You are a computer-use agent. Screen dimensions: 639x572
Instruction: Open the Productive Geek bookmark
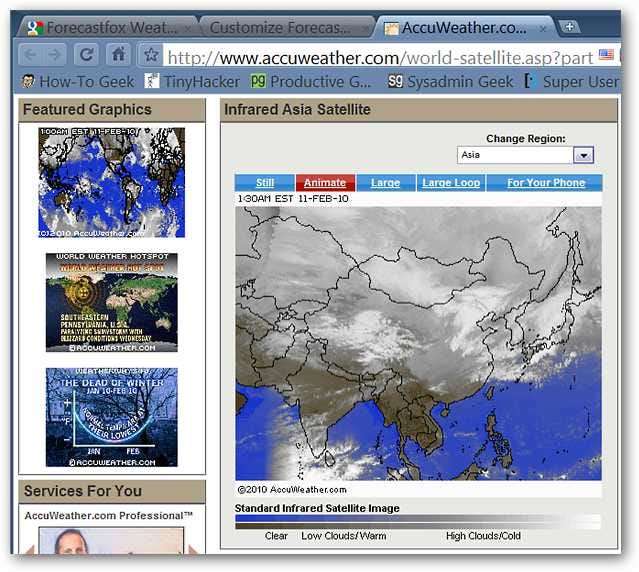(311, 81)
